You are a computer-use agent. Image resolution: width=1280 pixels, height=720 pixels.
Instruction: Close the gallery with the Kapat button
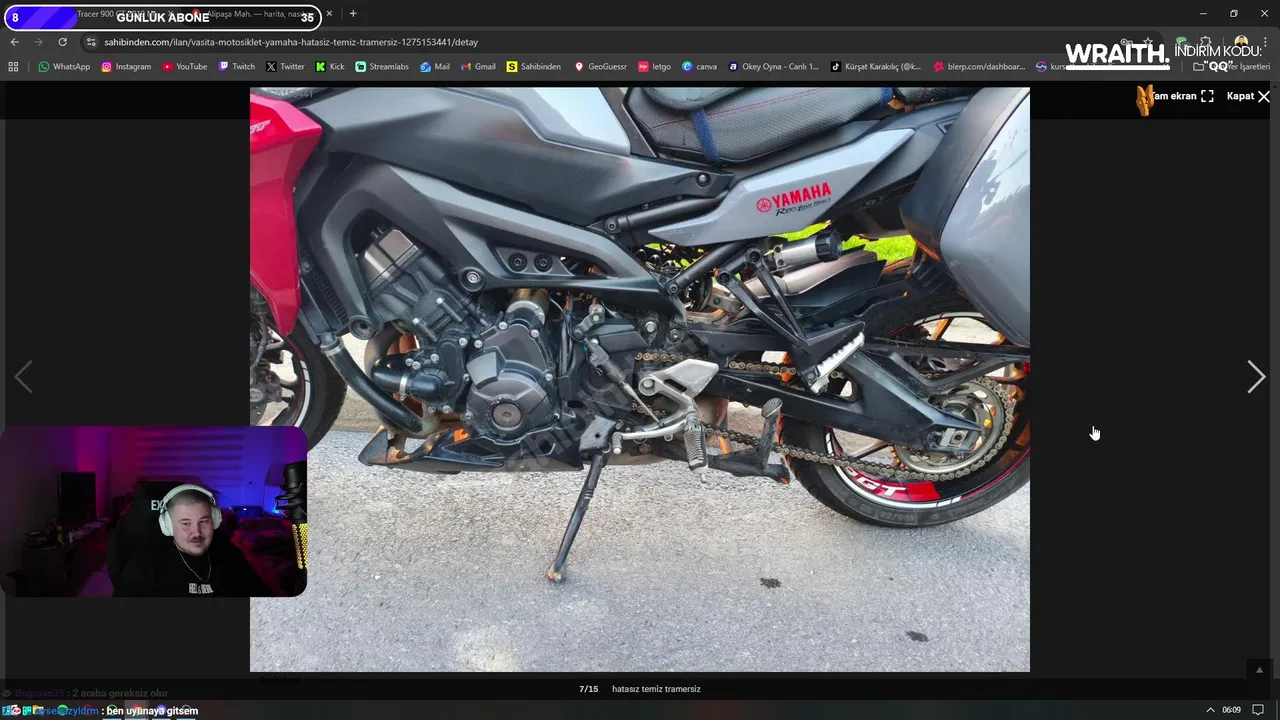click(1248, 96)
